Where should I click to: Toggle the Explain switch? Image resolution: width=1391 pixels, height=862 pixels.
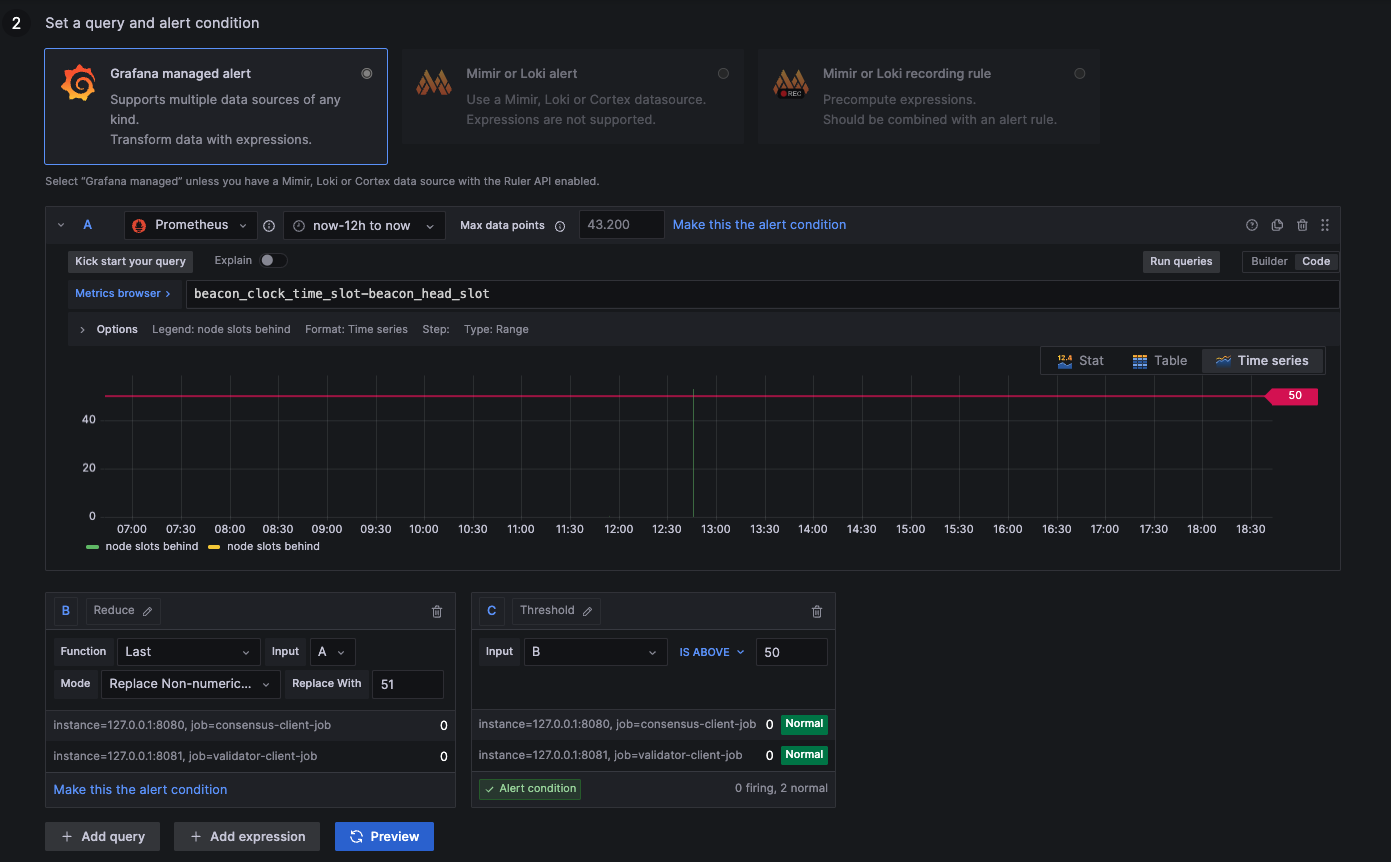tap(273, 260)
